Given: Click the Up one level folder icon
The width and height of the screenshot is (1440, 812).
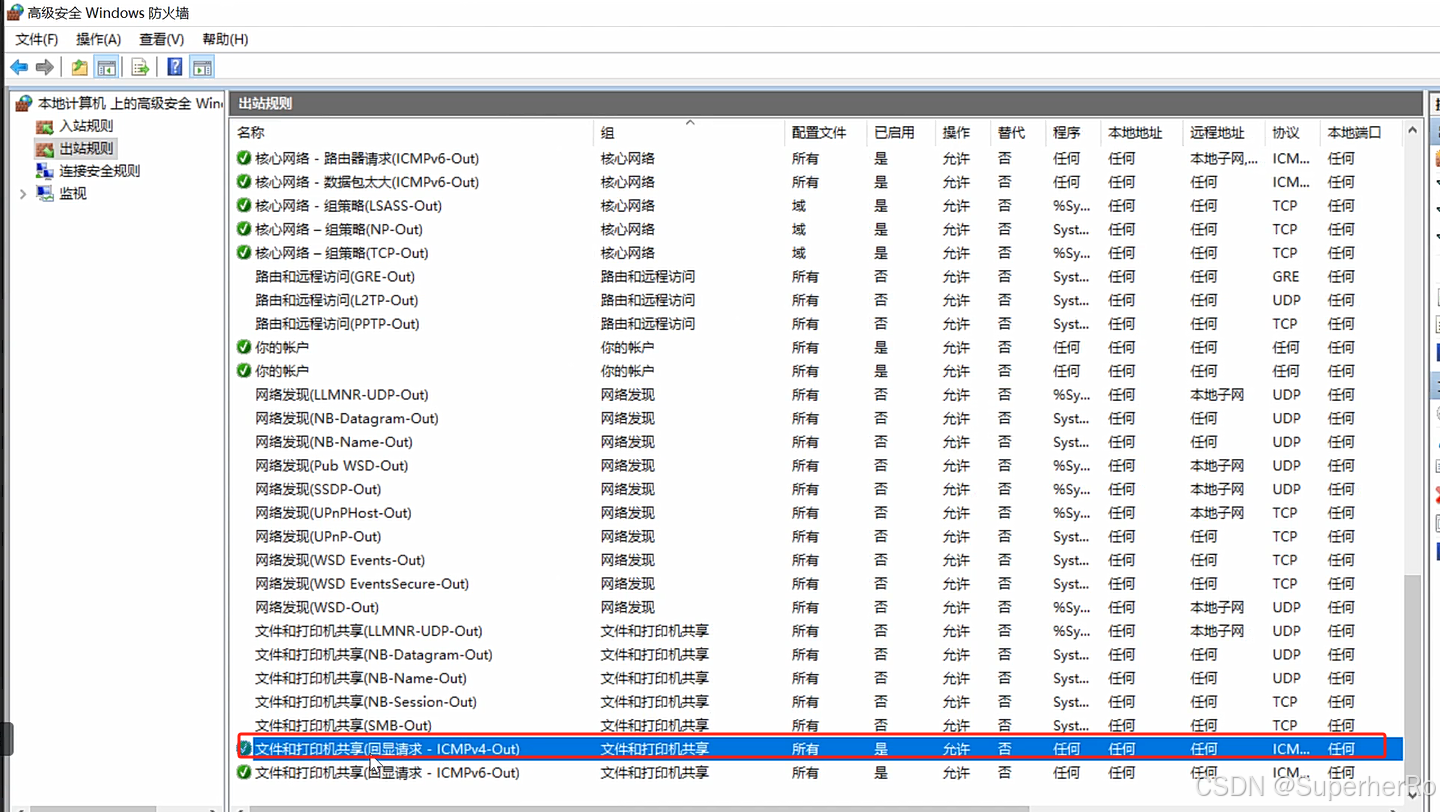Looking at the screenshot, I should (x=79, y=67).
